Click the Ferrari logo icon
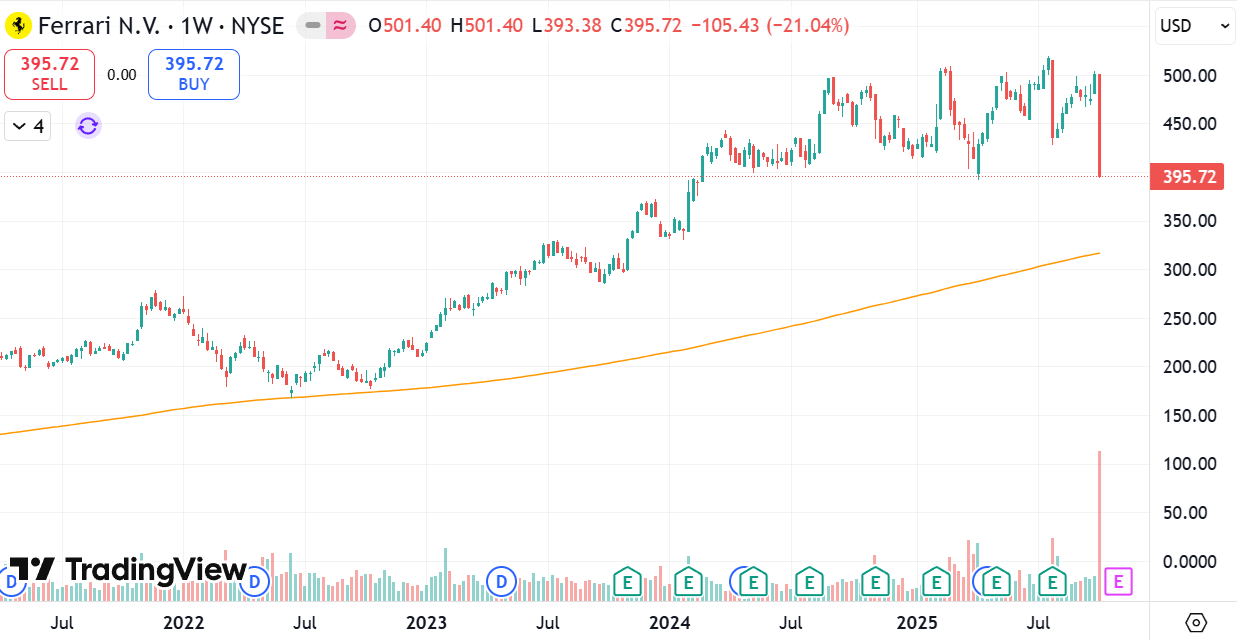The image size is (1237, 640). 19,25
